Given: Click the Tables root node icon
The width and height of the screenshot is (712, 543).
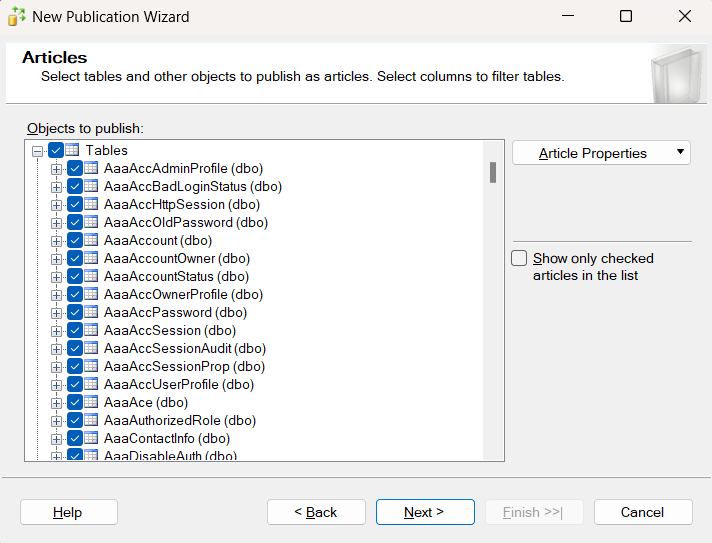Looking at the screenshot, I should click(x=73, y=150).
